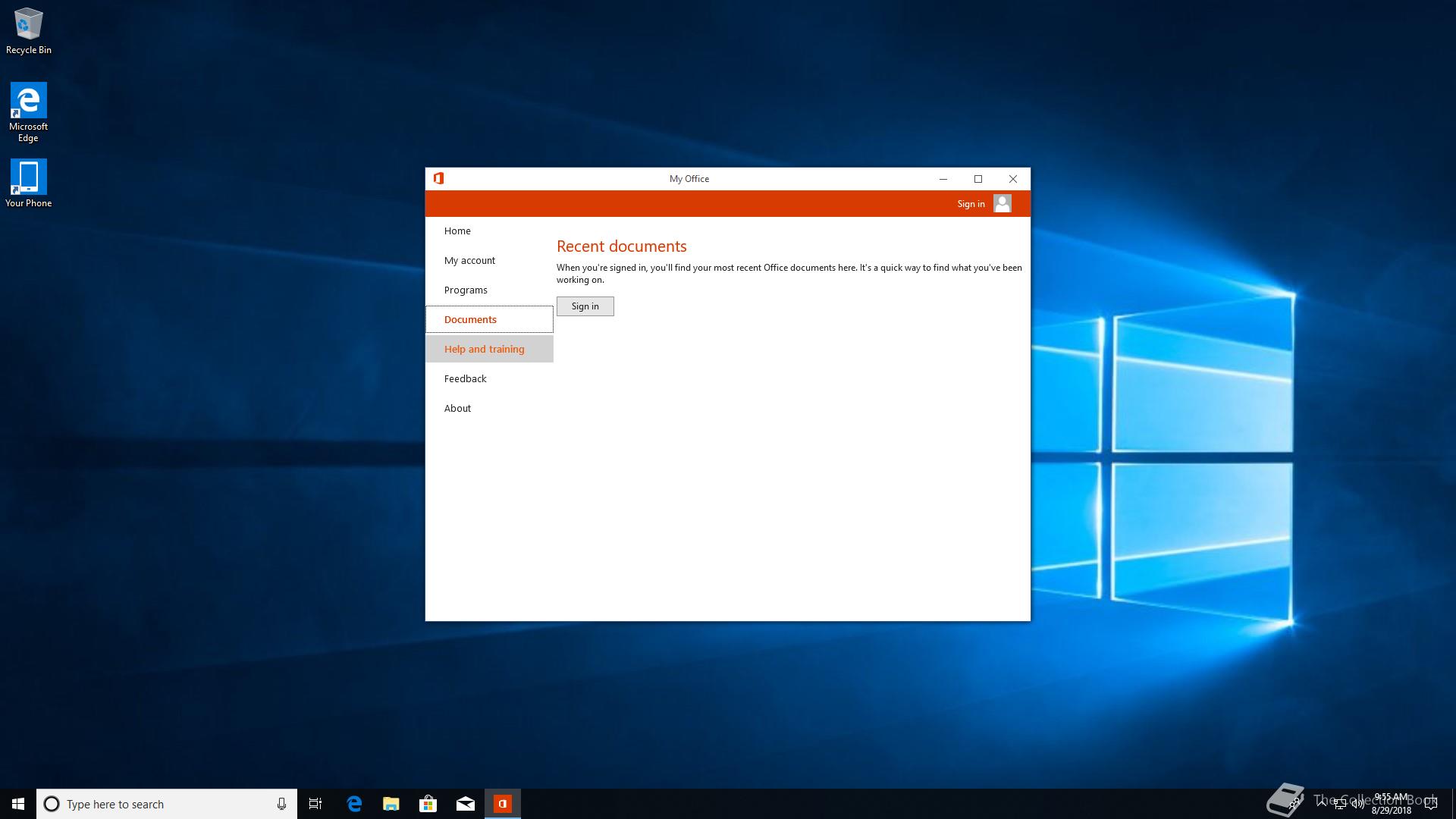Select the Documents section
The height and width of the screenshot is (819, 1456).
[489, 319]
